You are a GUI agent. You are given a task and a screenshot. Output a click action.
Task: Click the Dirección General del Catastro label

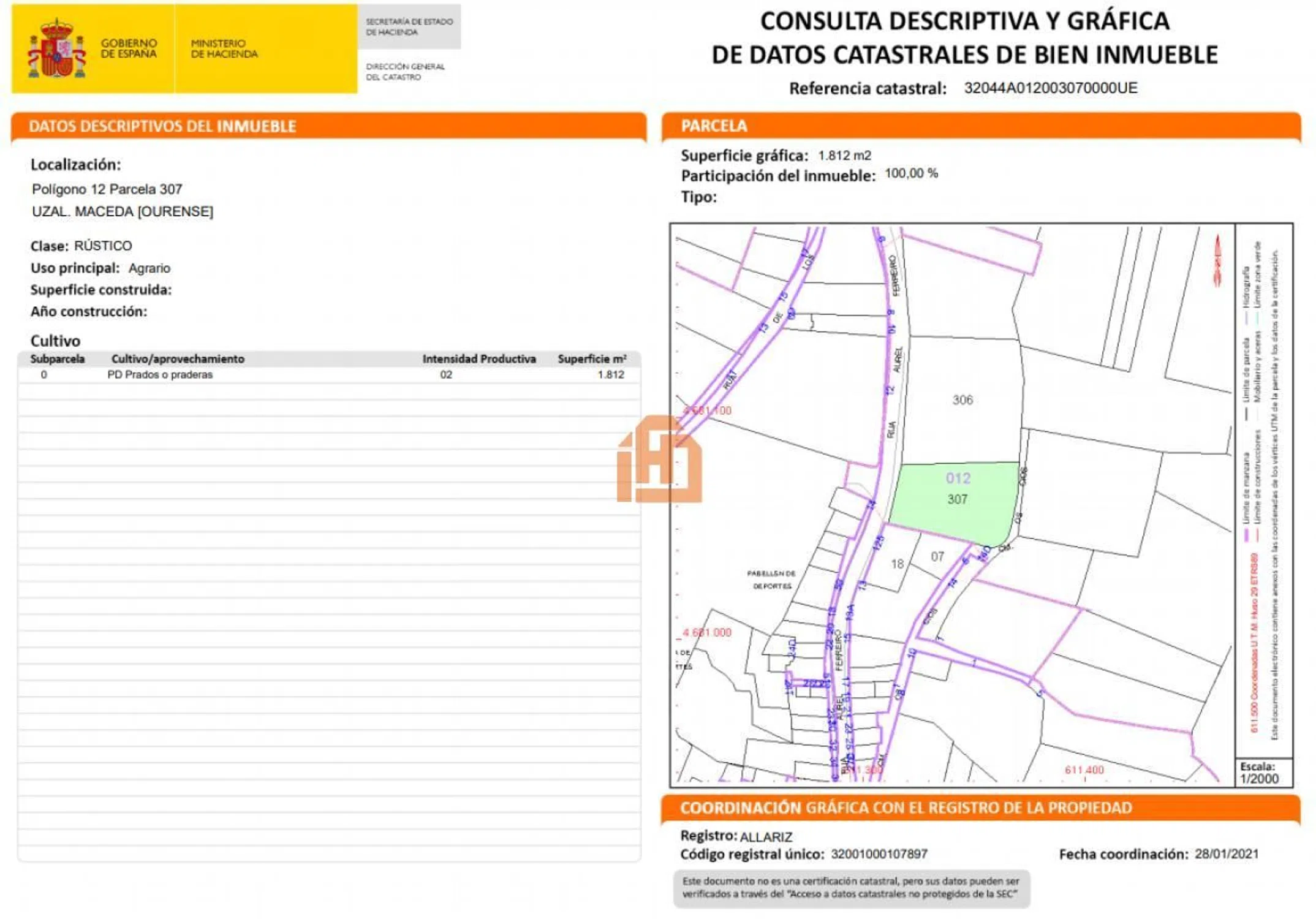[x=405, y=72]
